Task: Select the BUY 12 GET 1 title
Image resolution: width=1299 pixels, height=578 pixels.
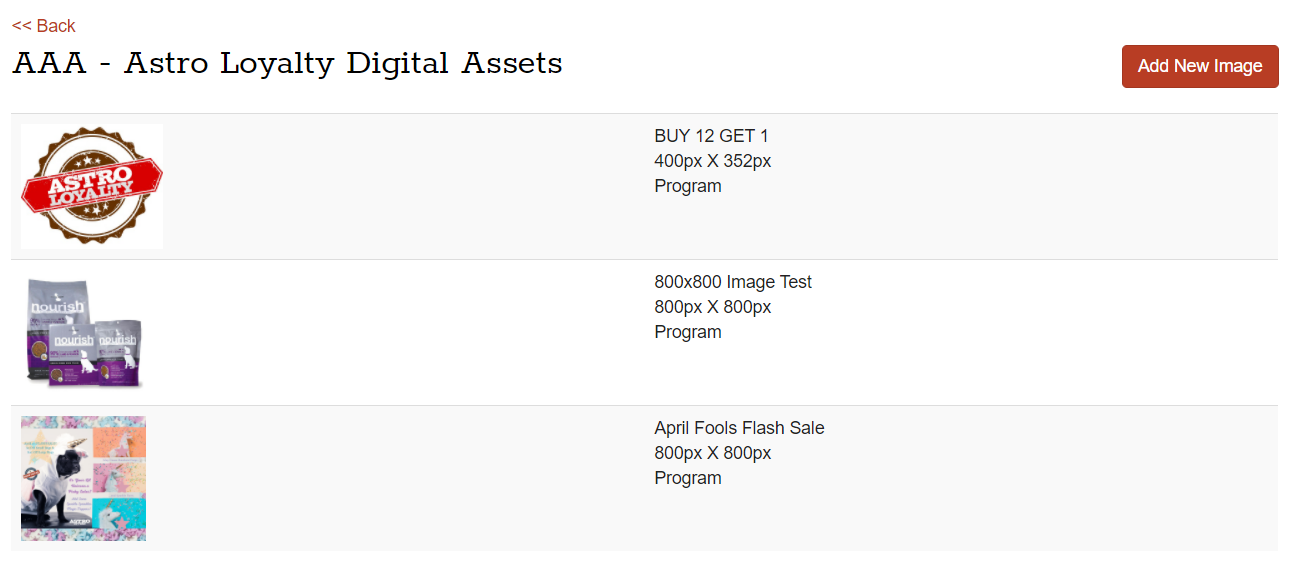Action: [x=711, y=136]
